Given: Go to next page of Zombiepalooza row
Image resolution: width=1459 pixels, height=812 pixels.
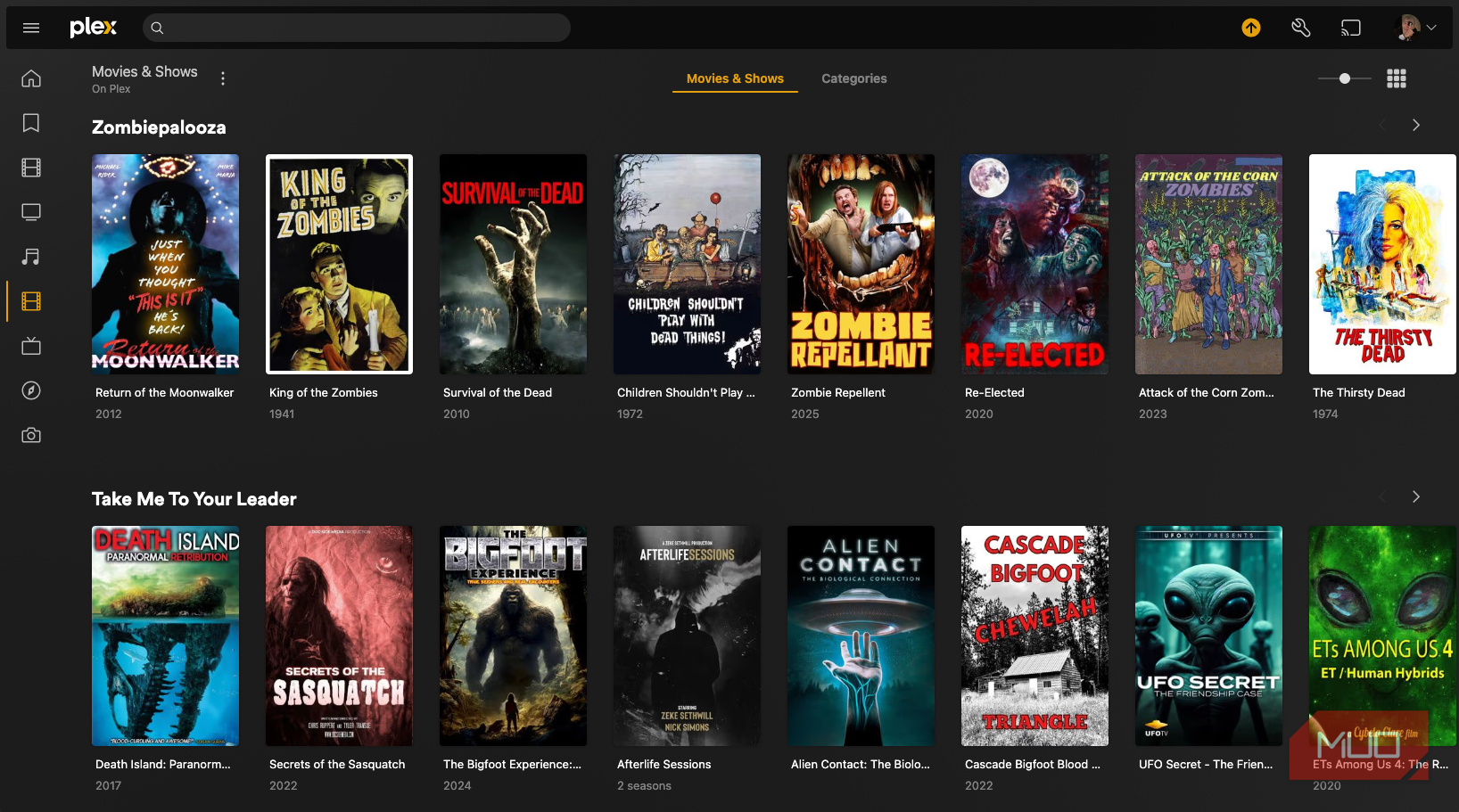Looking at the screenshot, I should [x=1416, y=126].
